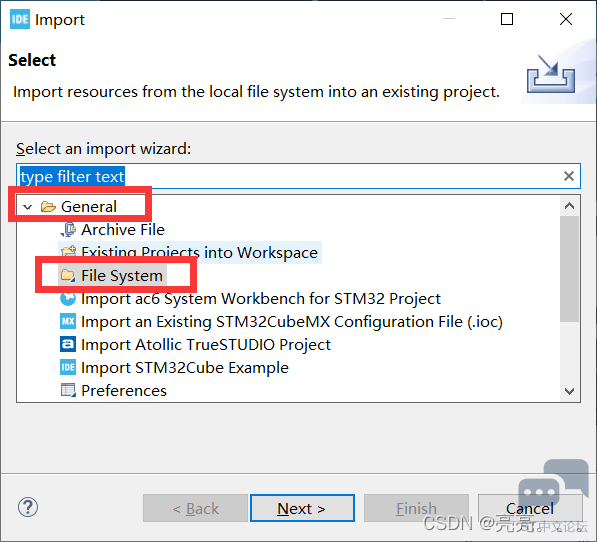Click the Next button
Screen dimensions: 597x542
[302, 508]
